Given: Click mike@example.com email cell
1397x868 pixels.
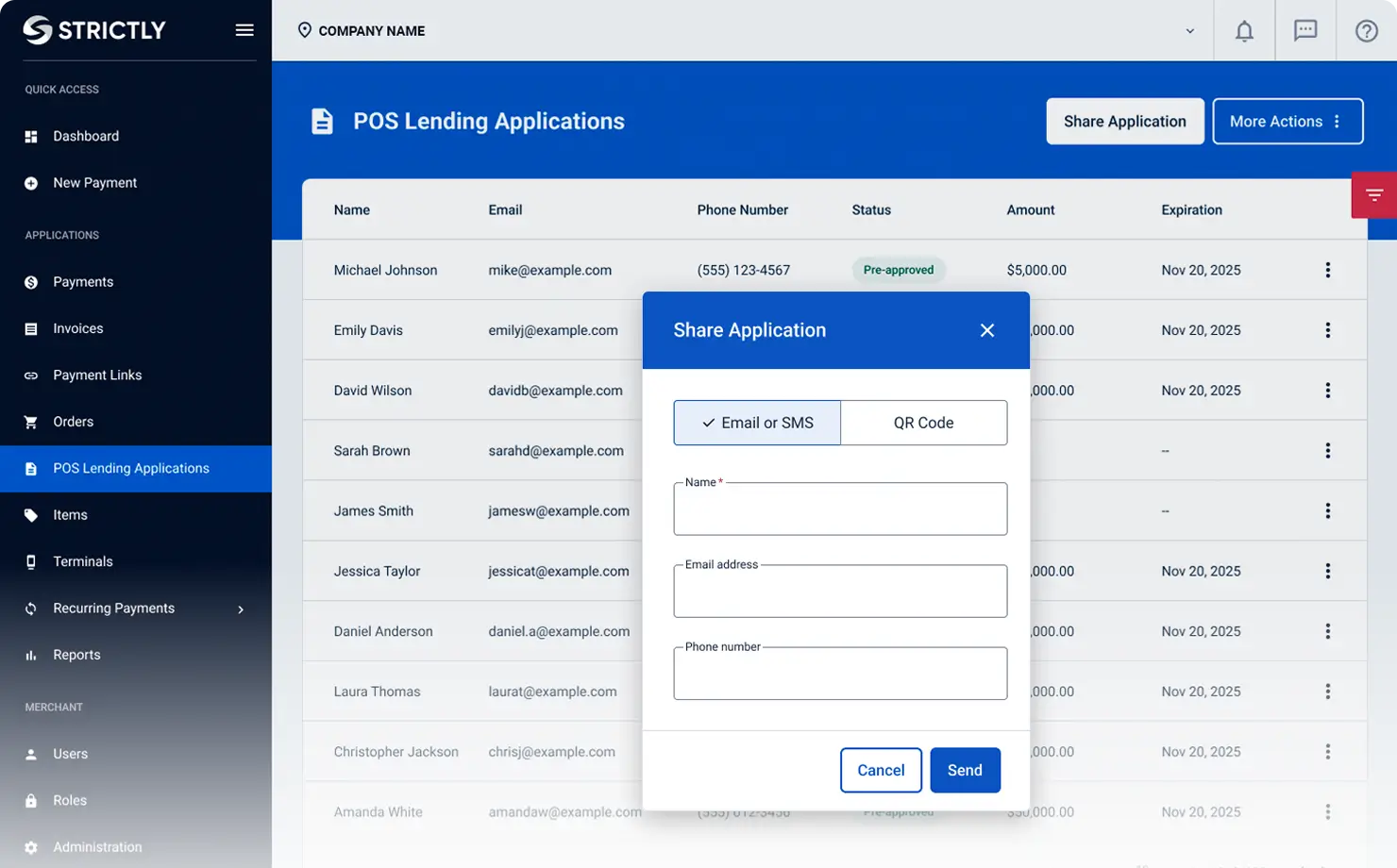Looking at the screenshot, I should [550, 270].
